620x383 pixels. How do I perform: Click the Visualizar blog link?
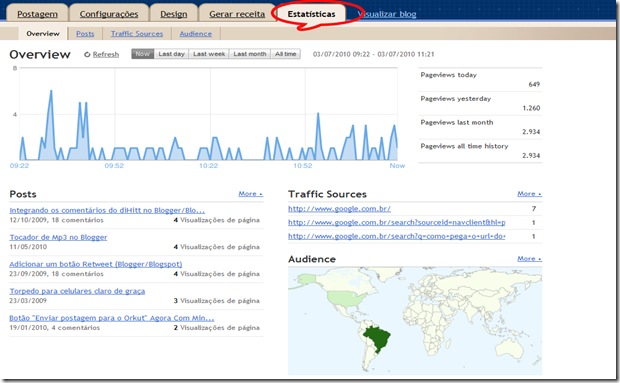(387, 14)
